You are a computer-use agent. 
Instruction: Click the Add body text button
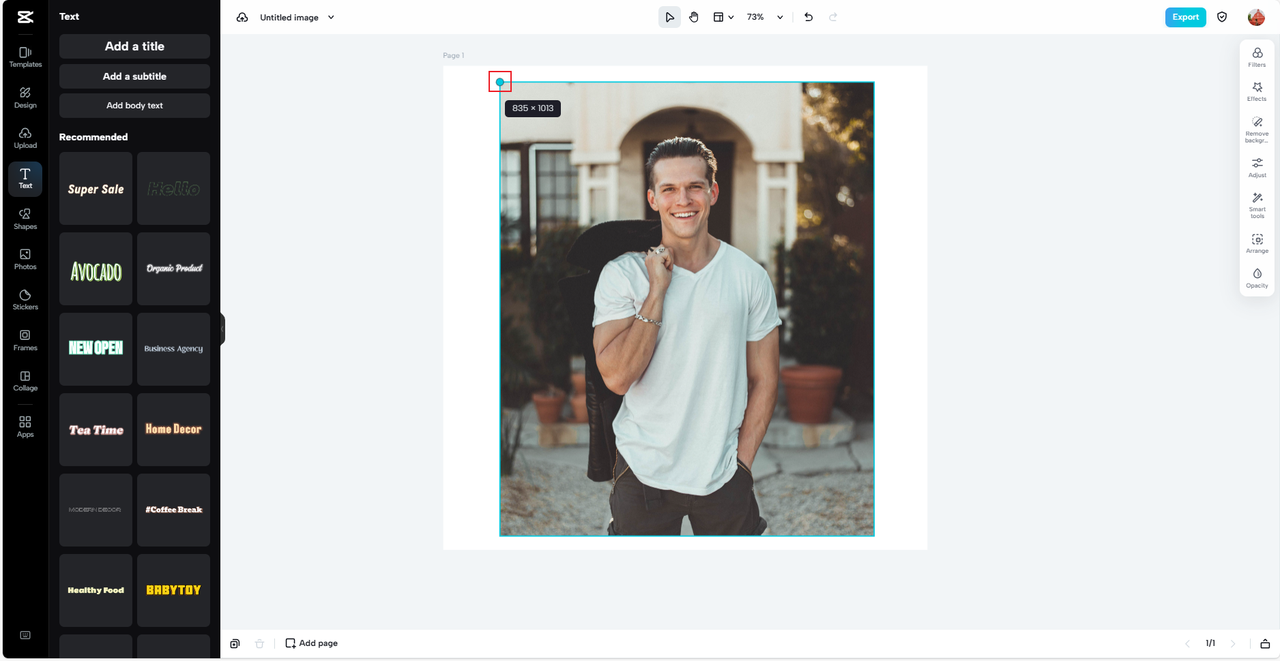pyautogui.click(x=134, y=105)
